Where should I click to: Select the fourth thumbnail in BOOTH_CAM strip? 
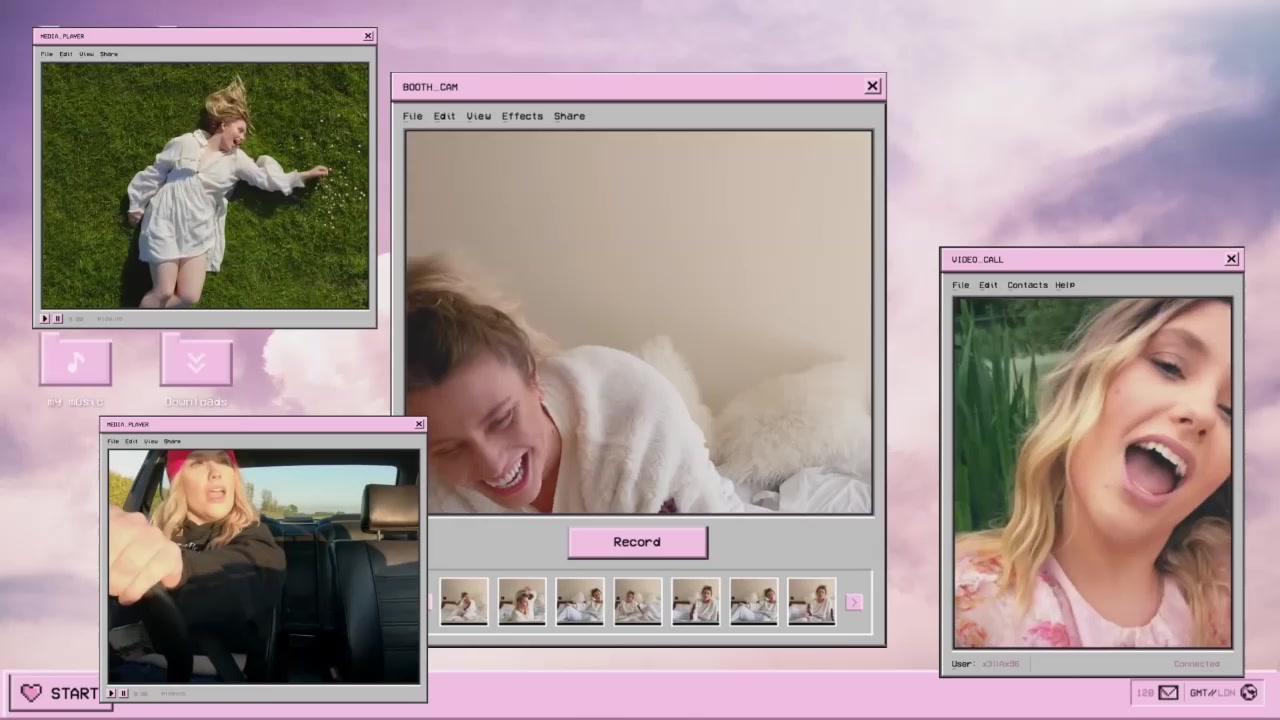[x=638, y=601]
